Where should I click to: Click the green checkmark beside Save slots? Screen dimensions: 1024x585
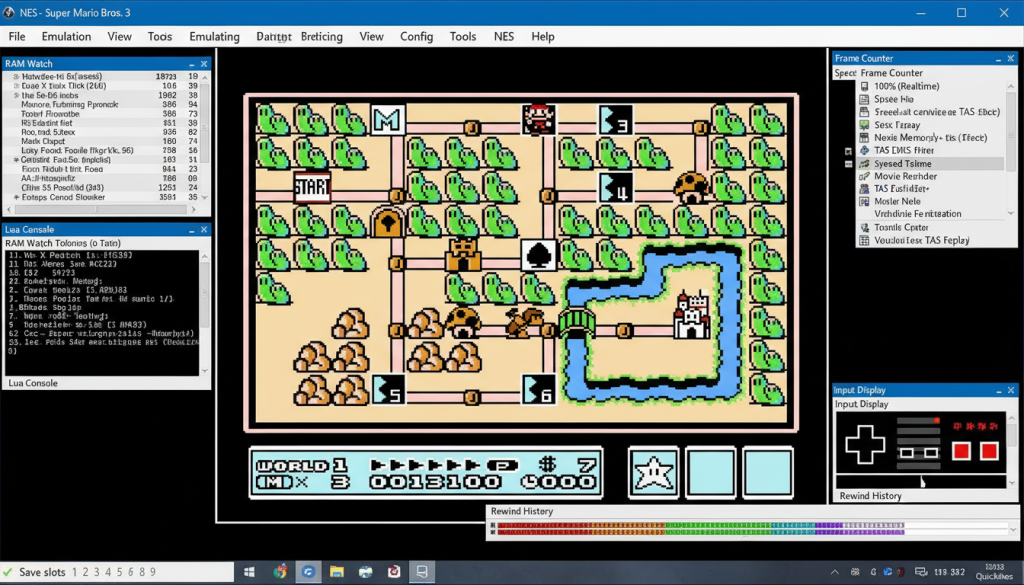(8, 572)
